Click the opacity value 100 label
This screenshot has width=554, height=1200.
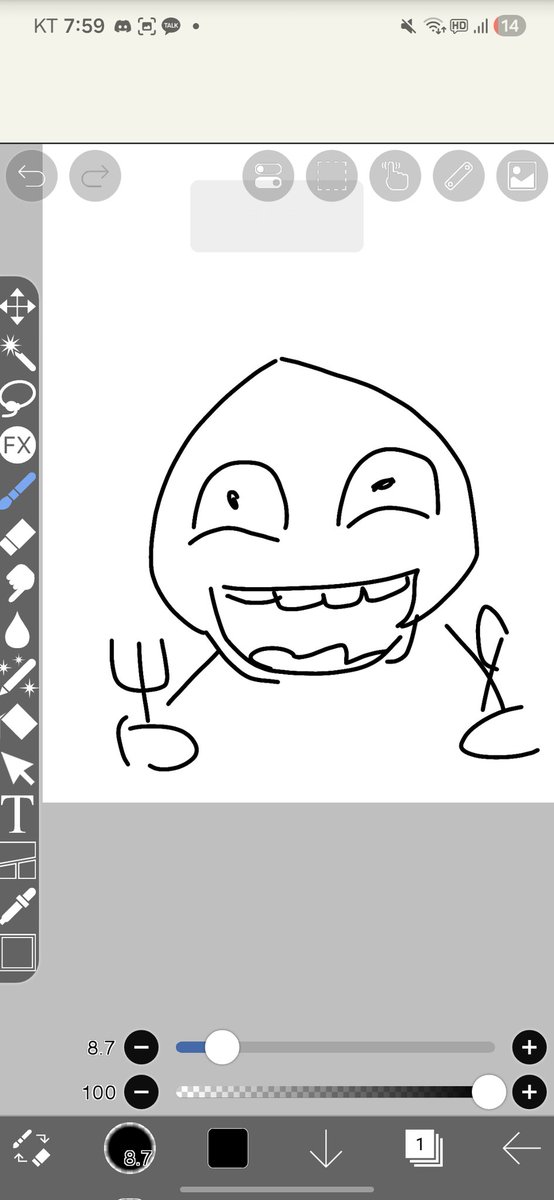point(99,1093)
